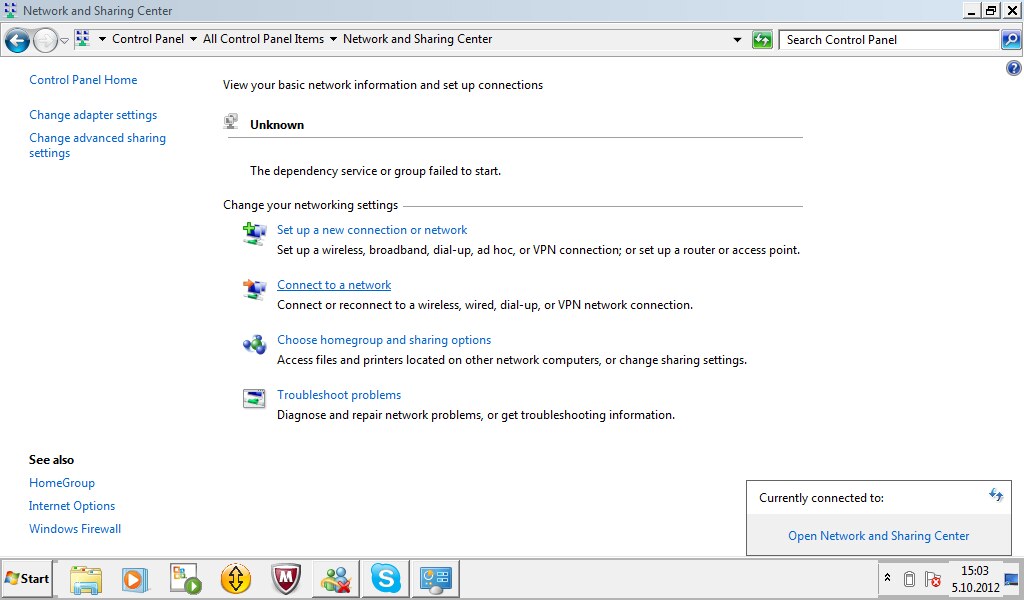
Task: Open the Start menu
Action: [x=27, y=578]
